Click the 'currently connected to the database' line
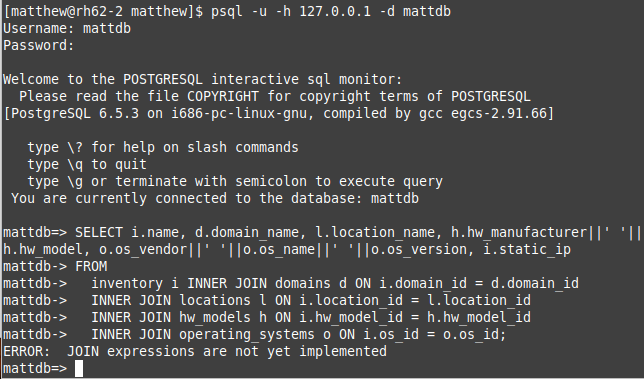 (x=215, y=198)
